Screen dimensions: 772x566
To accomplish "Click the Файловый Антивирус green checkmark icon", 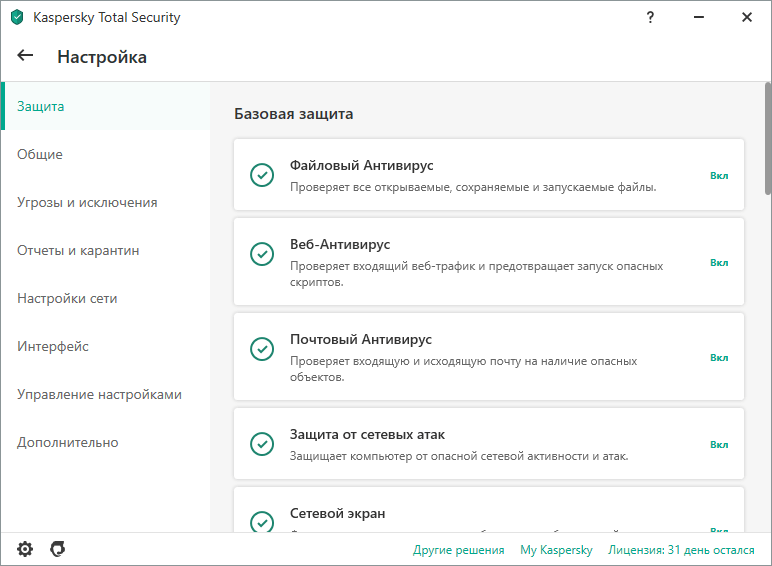I will click(261, 175).
